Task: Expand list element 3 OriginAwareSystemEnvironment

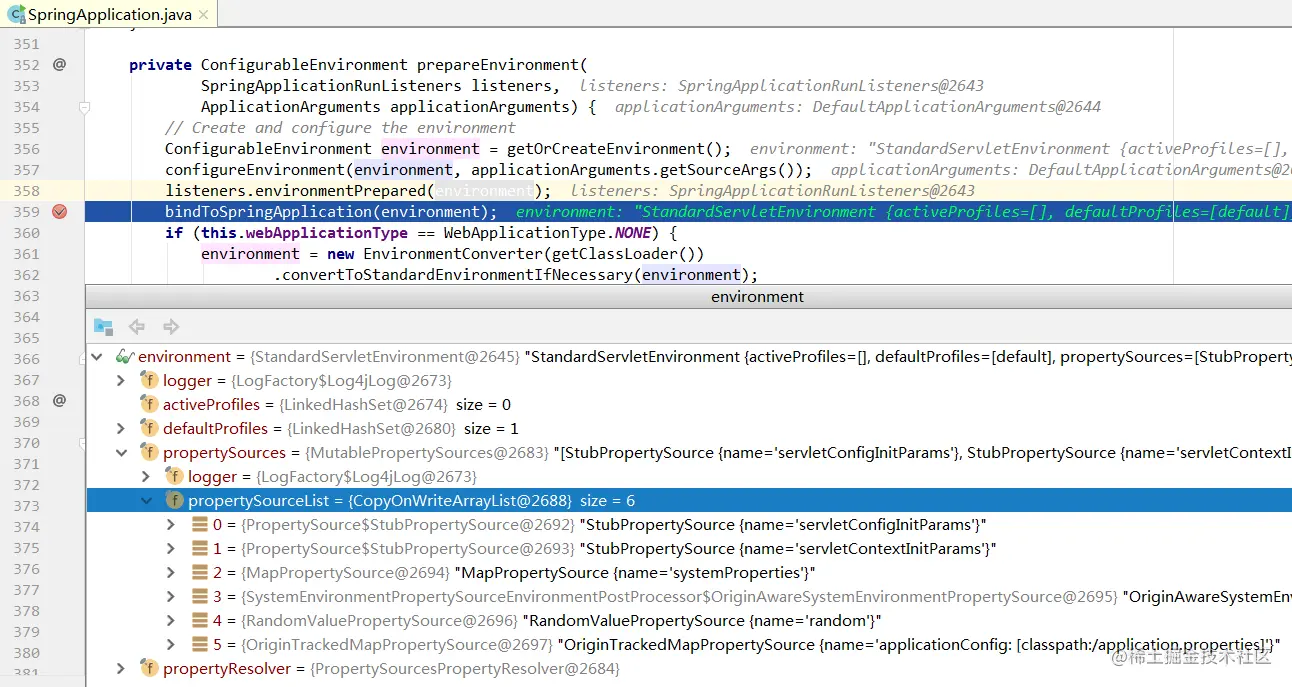Action: click(171, 596)
